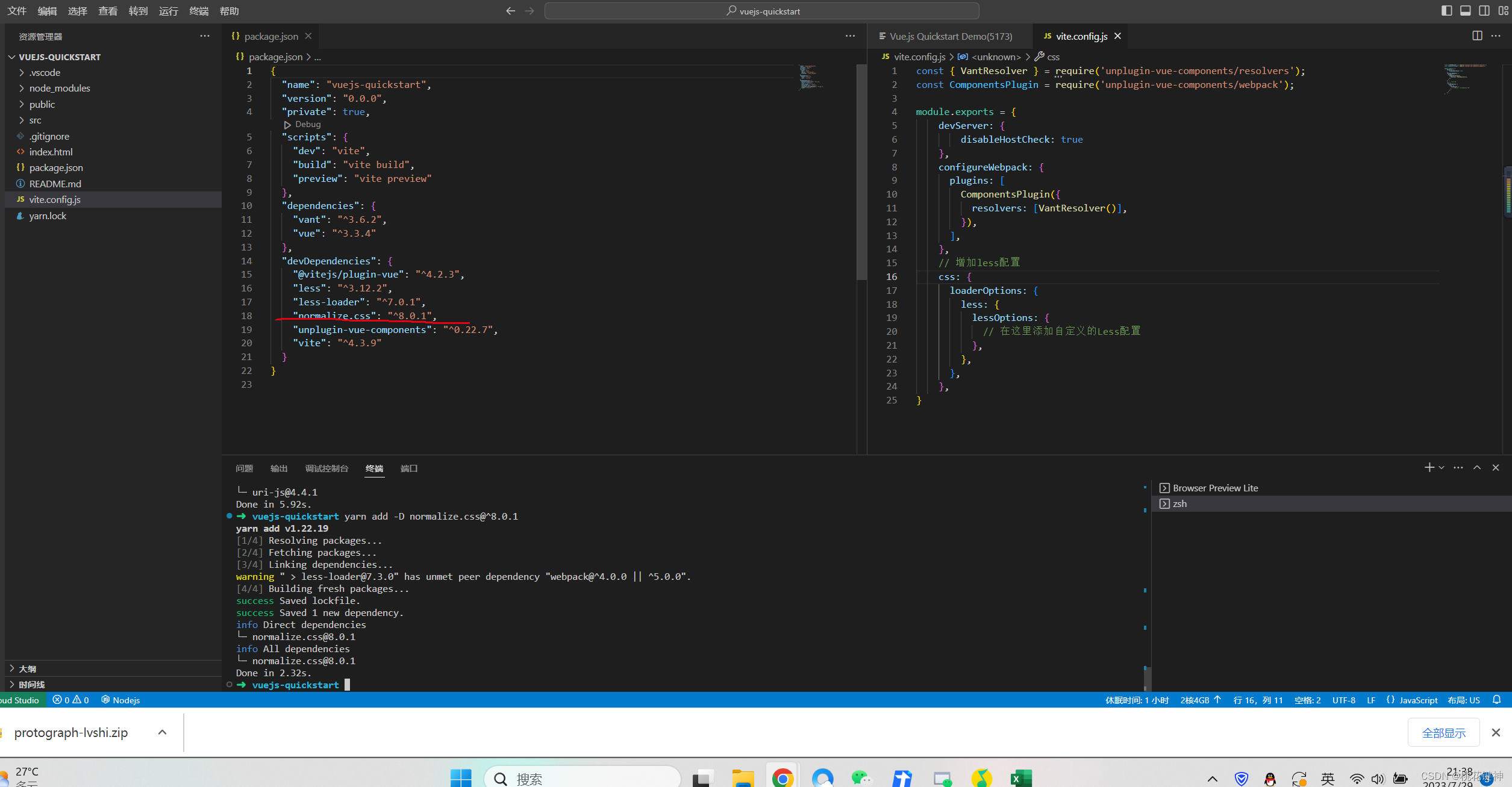Toggle bottom panel layout icon
Viewport: 1512px width, 787px height.
pos(1466,11)
